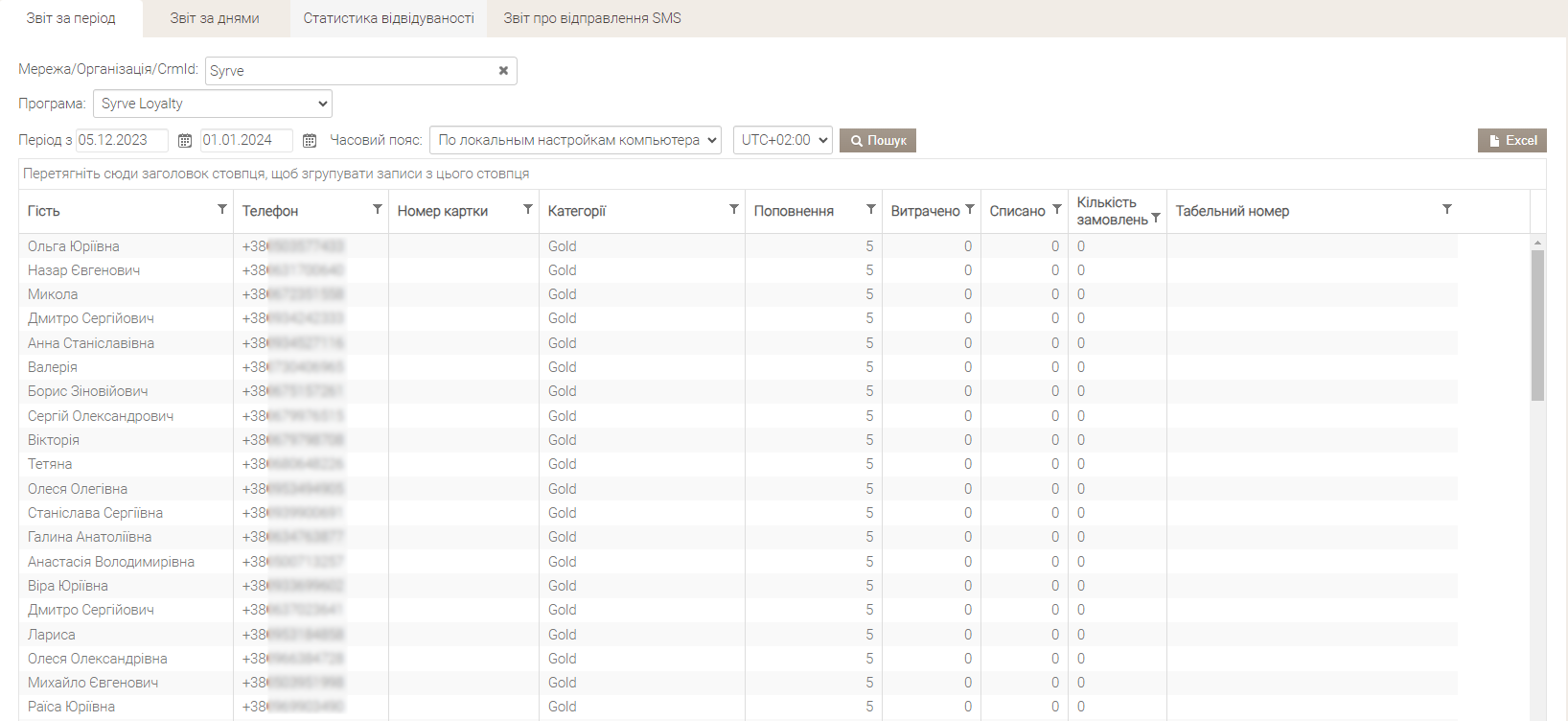Screen dimensions: 1568x721
Task: Open filter for Категорії column
Action: pos(734,209)
